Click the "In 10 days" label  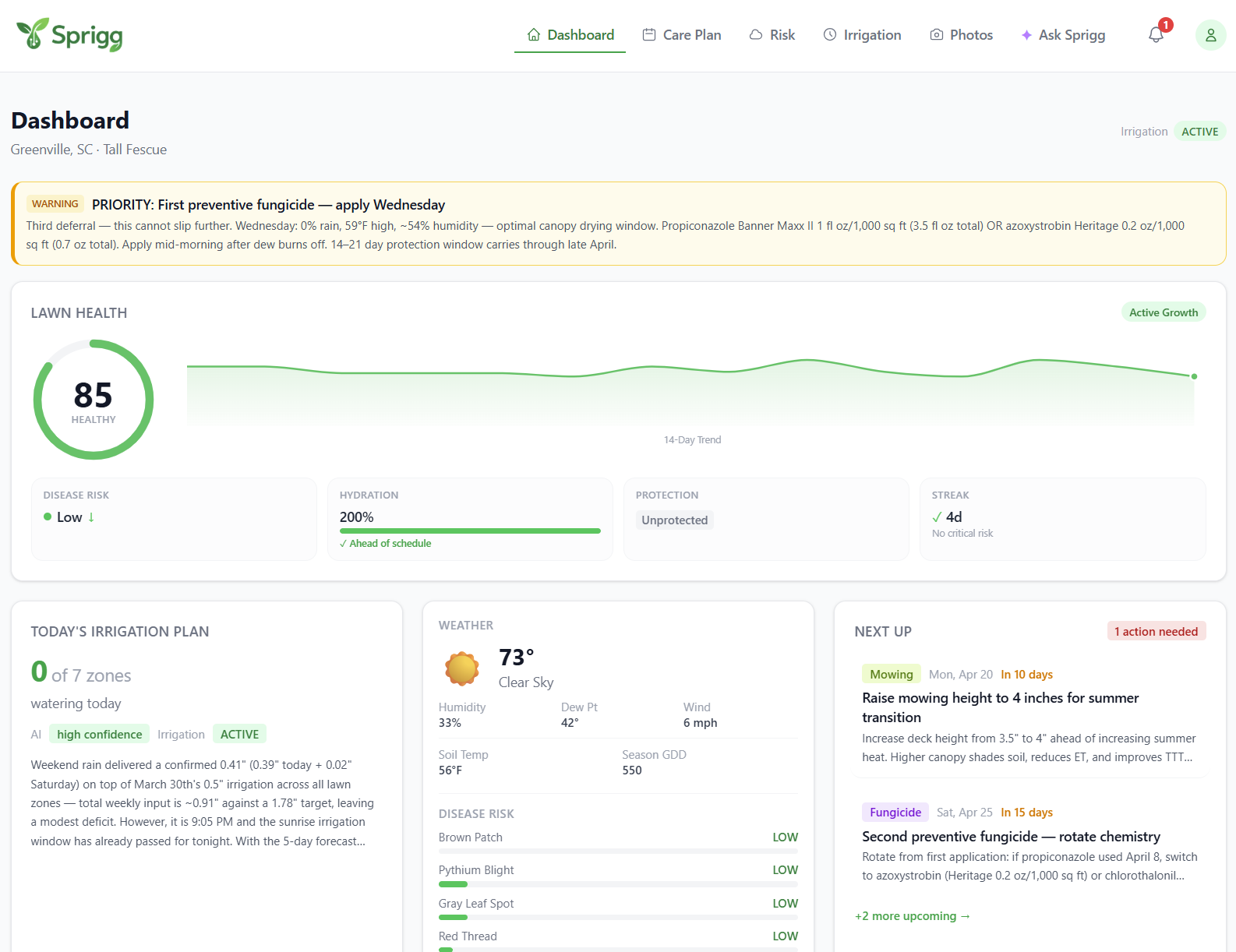(1026, 675)
